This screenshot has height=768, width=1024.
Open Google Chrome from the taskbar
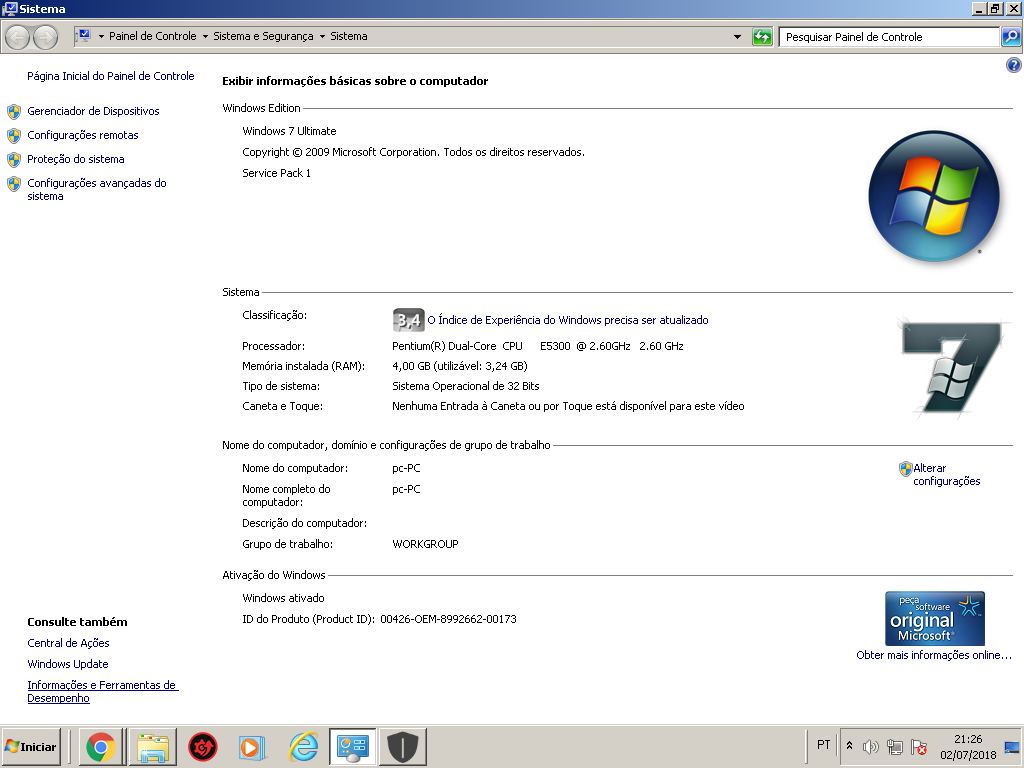(x=101, y=746)
